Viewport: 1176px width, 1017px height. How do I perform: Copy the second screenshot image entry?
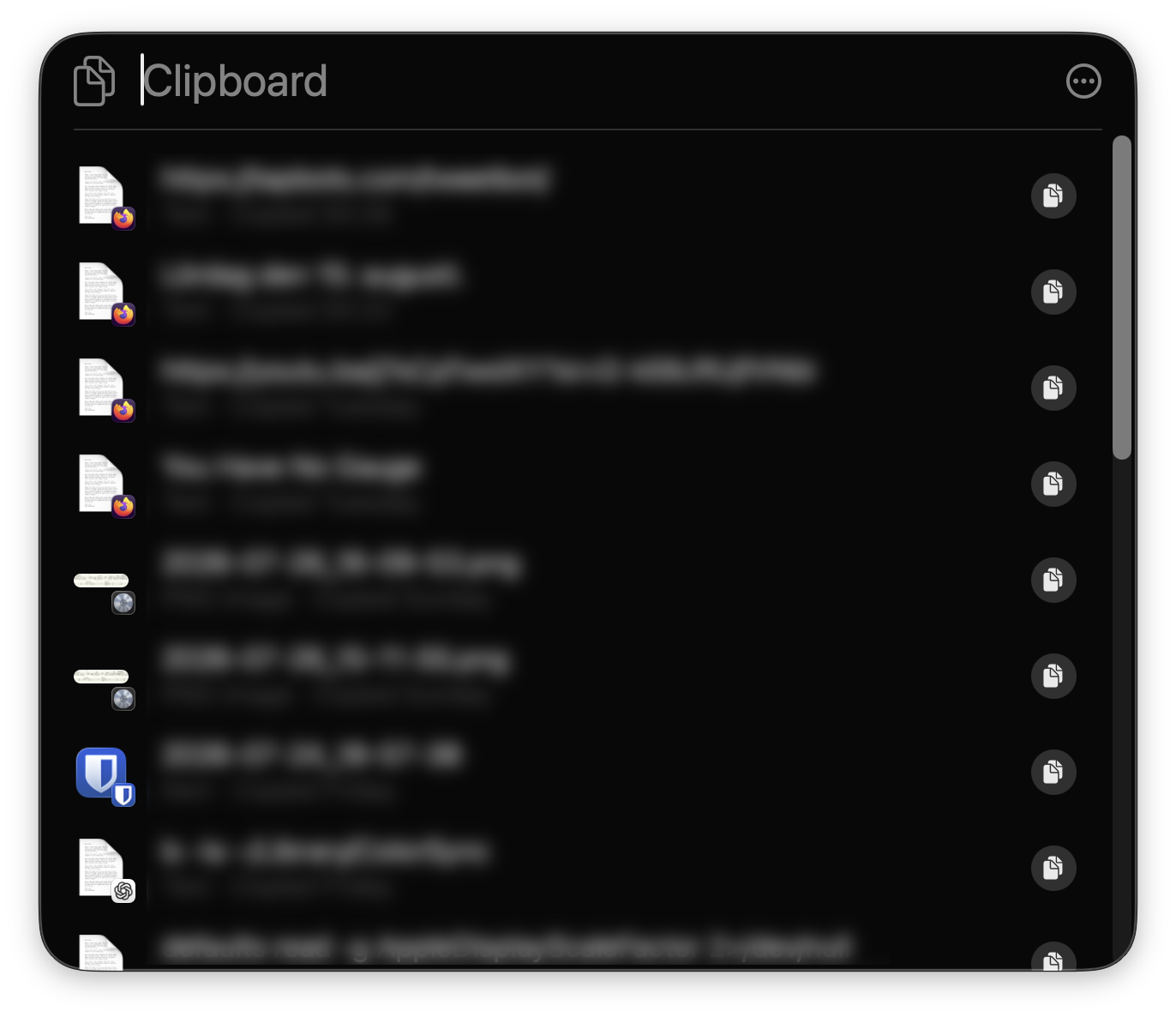(1053, 676)
